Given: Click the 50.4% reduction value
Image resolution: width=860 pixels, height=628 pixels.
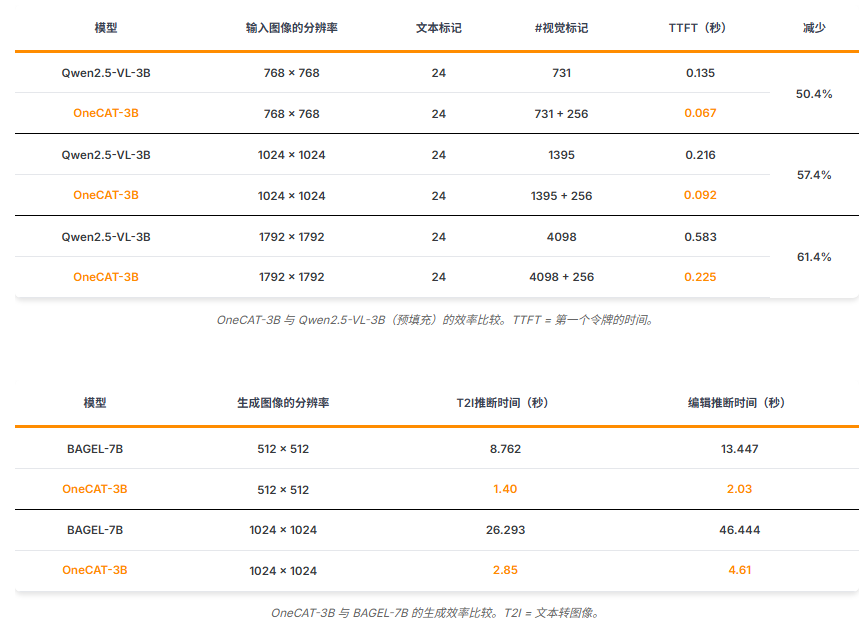Looking at the screenshot, I should tap(814, 94).
